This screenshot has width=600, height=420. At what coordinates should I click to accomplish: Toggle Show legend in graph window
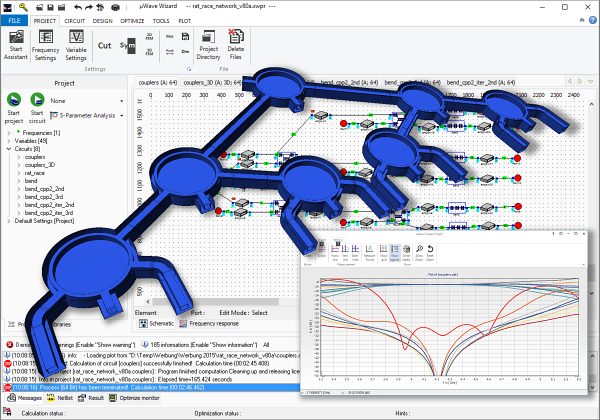tap(393, 250)
